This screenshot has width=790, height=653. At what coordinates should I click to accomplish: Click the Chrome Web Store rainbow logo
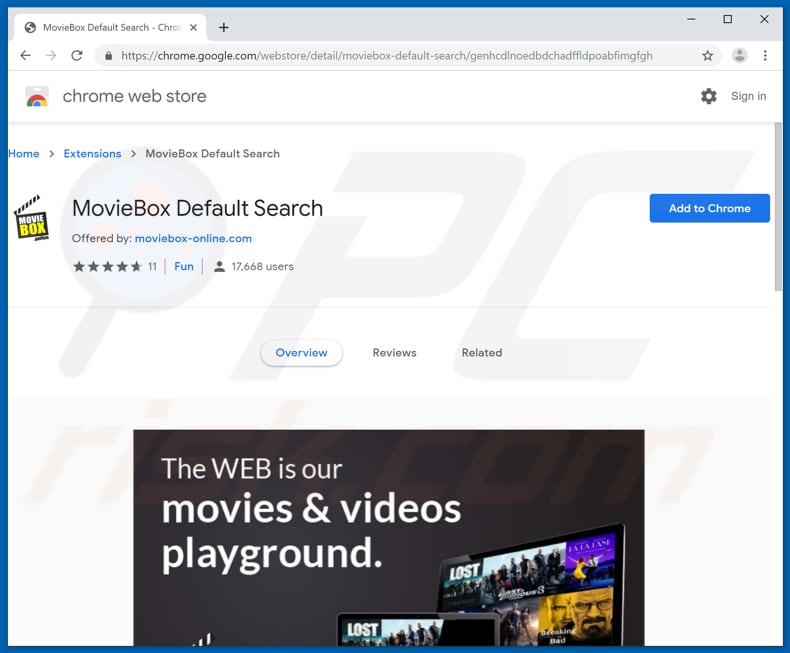(x=37, y=96)
